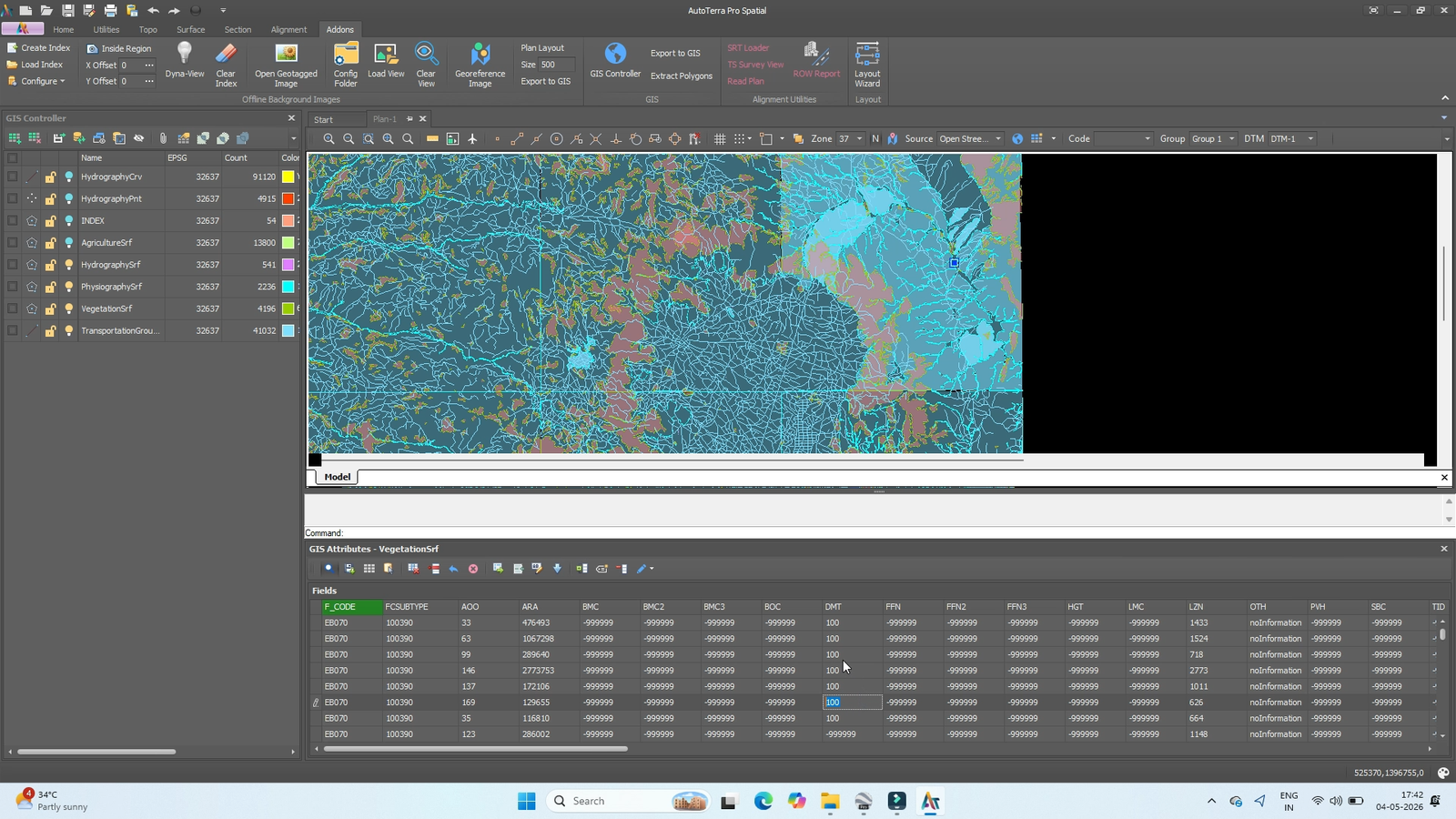The image size is (1456, 819).
Task: Switch to the Topo ribbon tab
Action: point(148,29)
